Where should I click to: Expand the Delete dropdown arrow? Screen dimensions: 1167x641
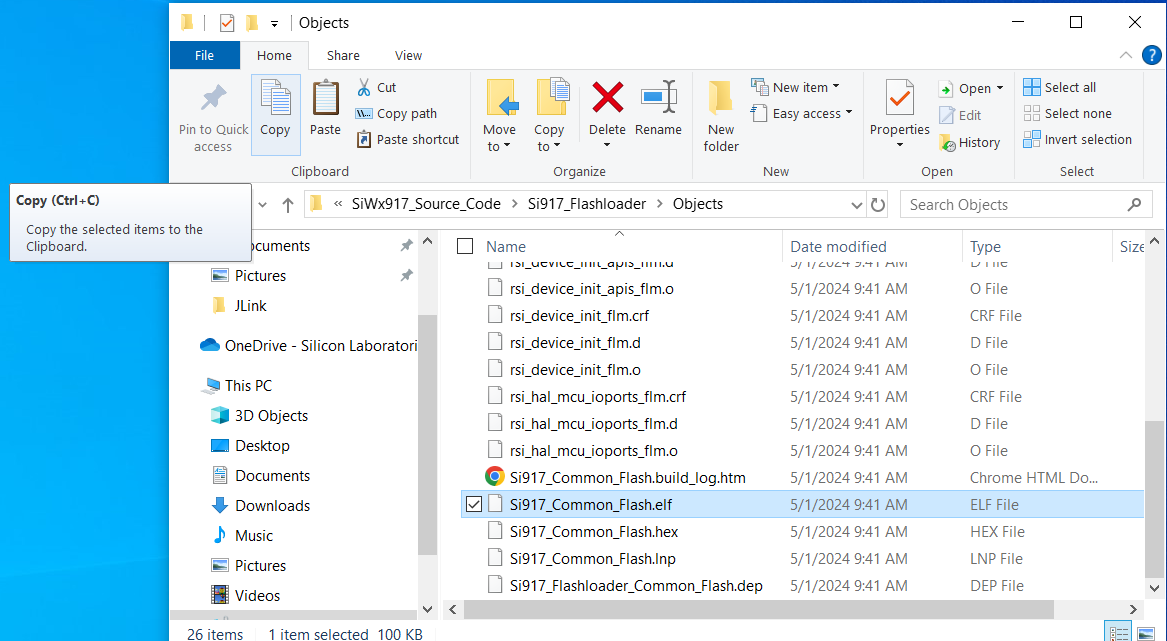[607, 145]
